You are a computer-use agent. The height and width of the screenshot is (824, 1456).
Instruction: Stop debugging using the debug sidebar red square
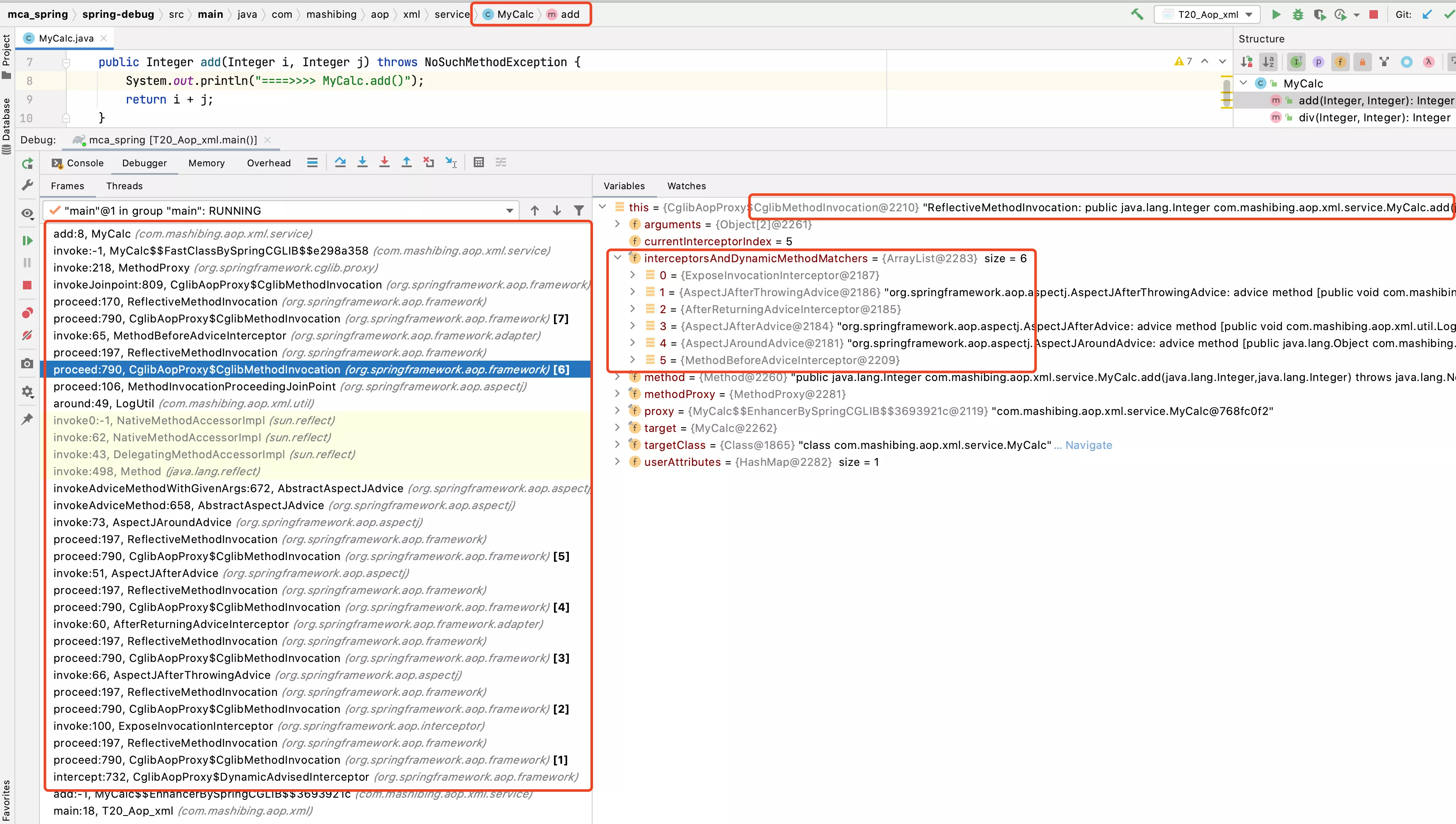(27, 285)
